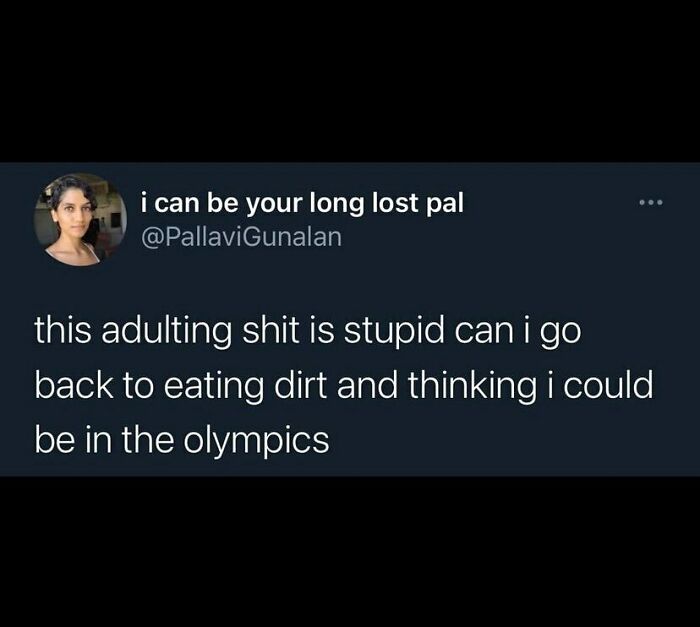This screenshot has height=627, width=700.
Task: Open the @PallaviGunalan handle link
Action: [x=242, y=237]
